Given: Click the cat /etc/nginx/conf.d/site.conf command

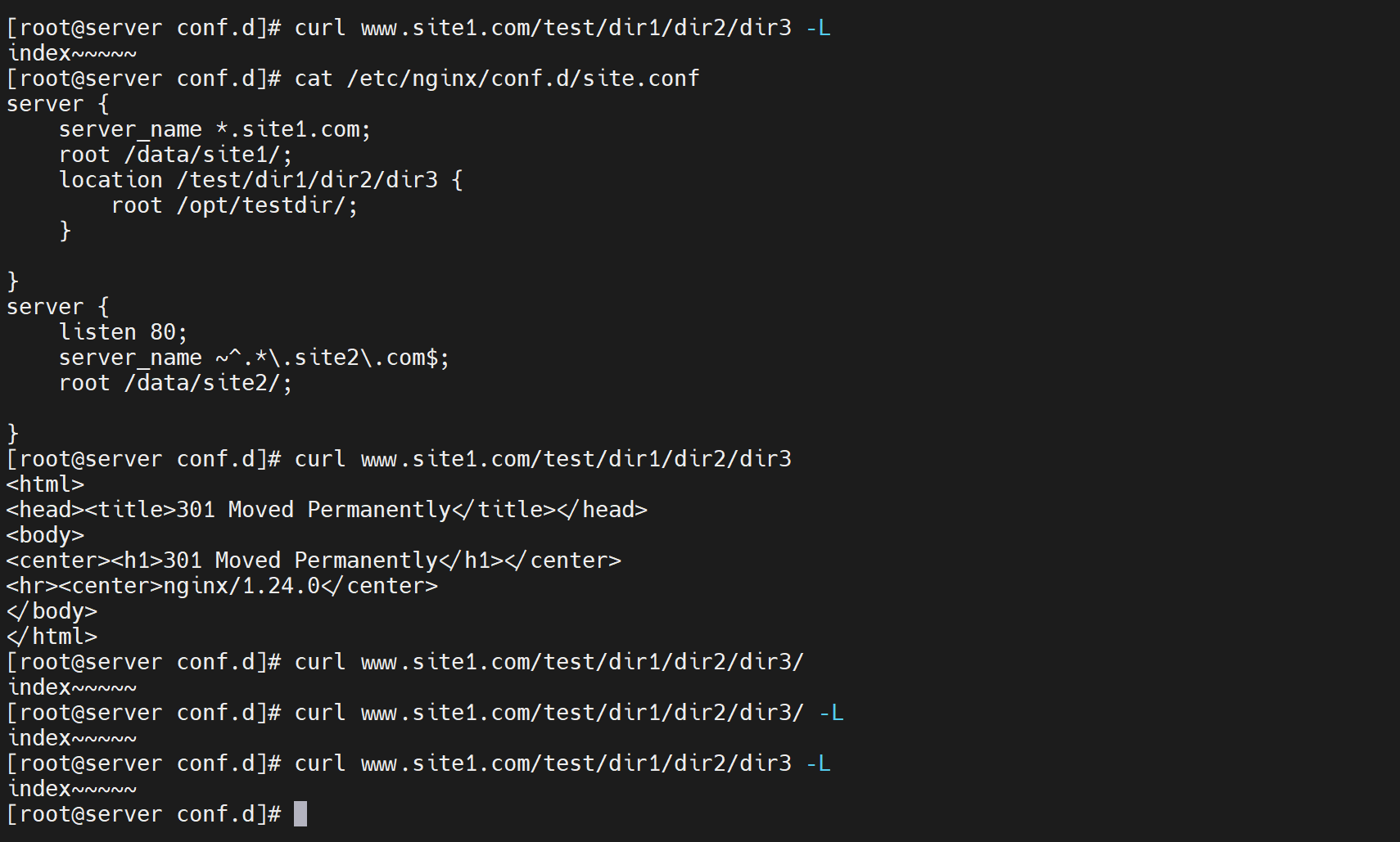Looking at the screenshot, I should tap(496, 79).
